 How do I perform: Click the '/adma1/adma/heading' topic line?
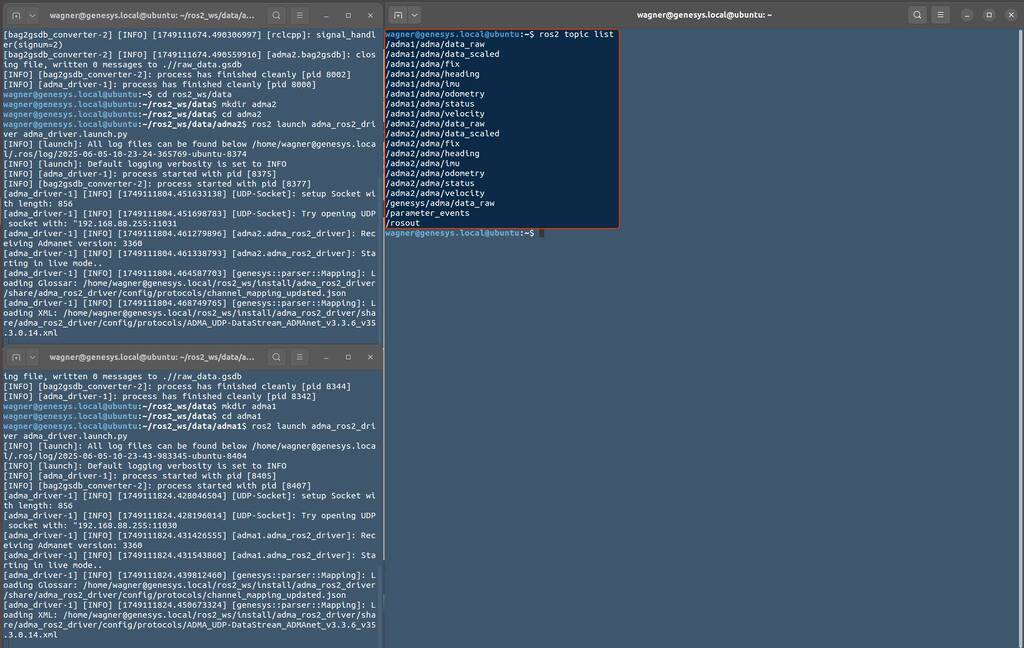pyautogui.click(x=433, y=74)
